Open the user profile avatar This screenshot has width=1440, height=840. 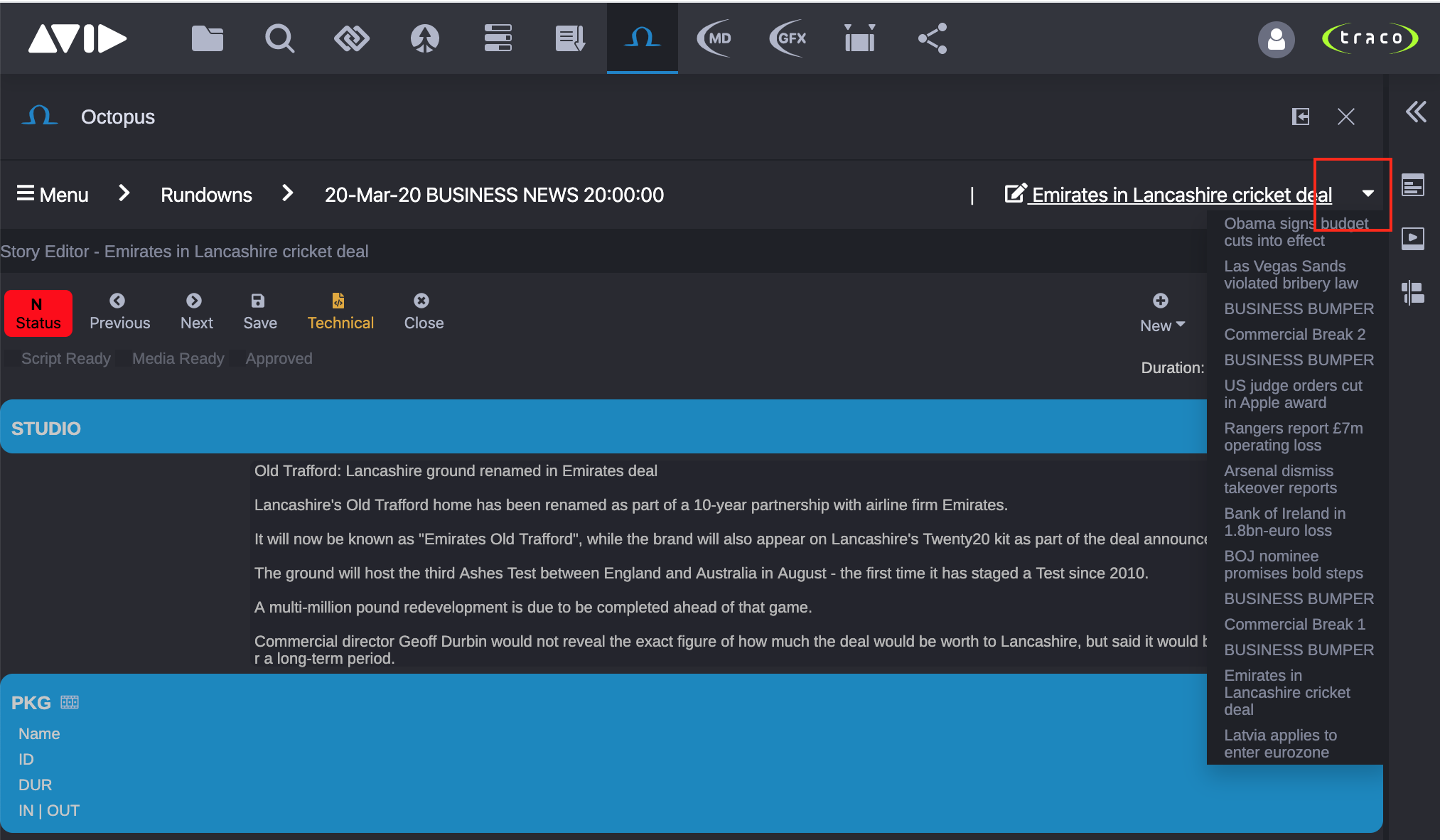(1276, 41)
